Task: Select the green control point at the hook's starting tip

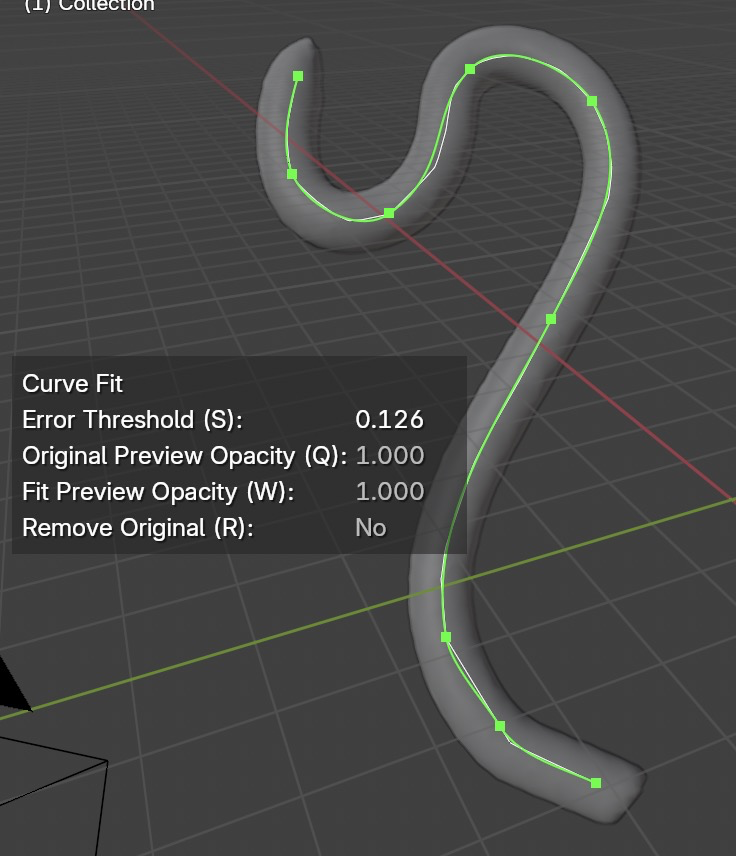Action: tap(298, 76)
